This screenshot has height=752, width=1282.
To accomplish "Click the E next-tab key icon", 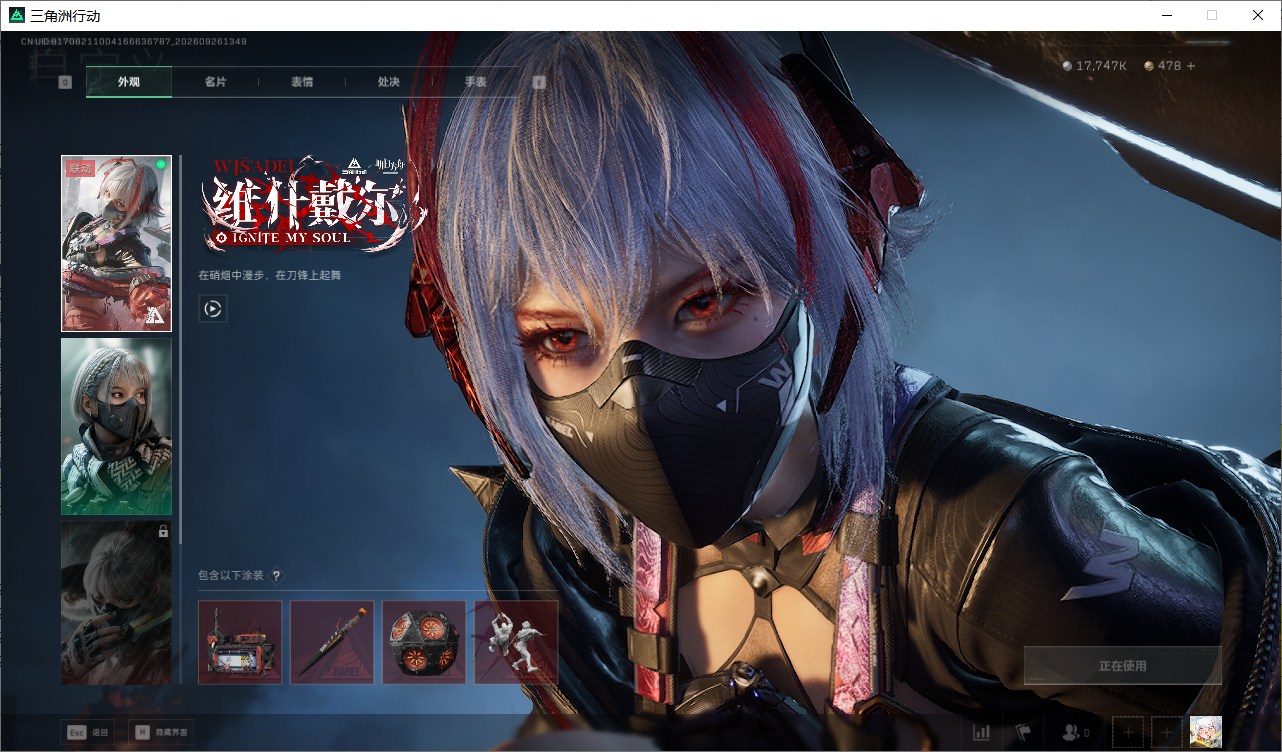I will [x=539, y=82].
